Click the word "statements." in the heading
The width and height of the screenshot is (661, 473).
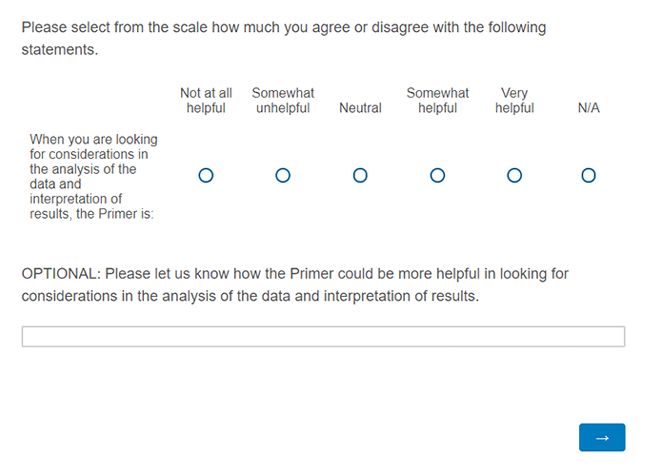[60, 49]
